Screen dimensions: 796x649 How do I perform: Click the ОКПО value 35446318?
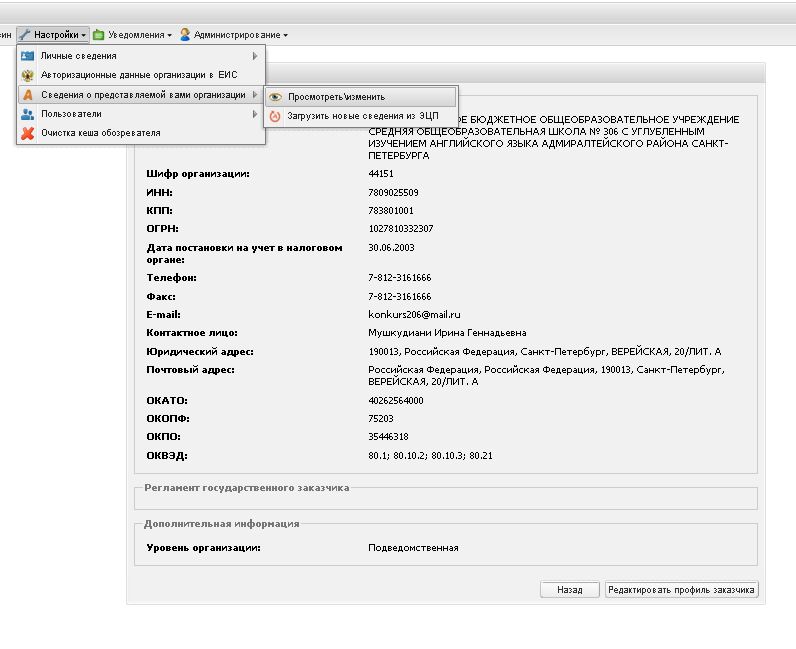(x=388, y=436)
